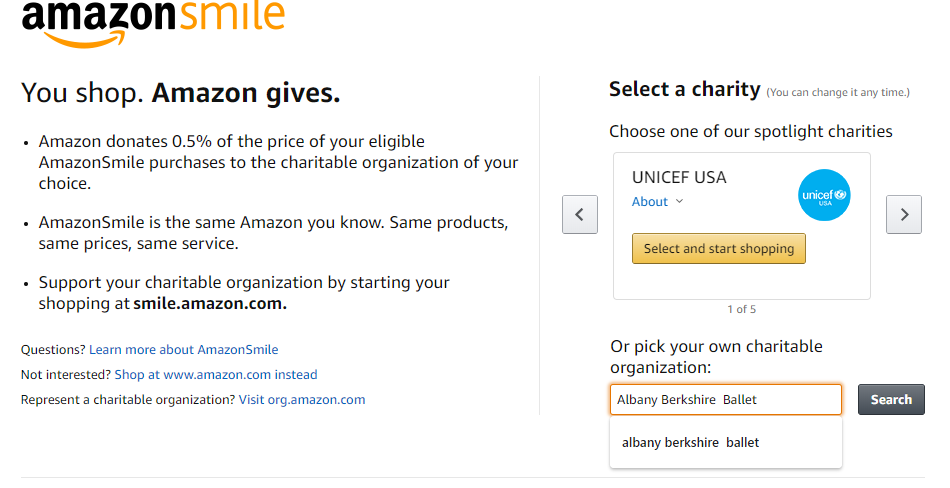Click the You can change it any time note
Viewport: 950px width, 488px height.
pos(838,93)
